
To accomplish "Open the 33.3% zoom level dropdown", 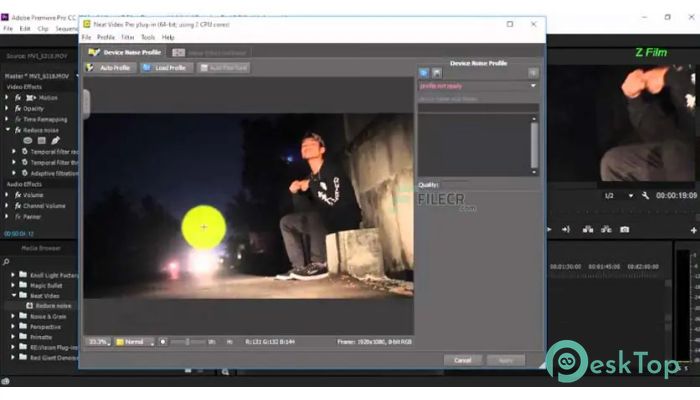I will pos(98,342).
